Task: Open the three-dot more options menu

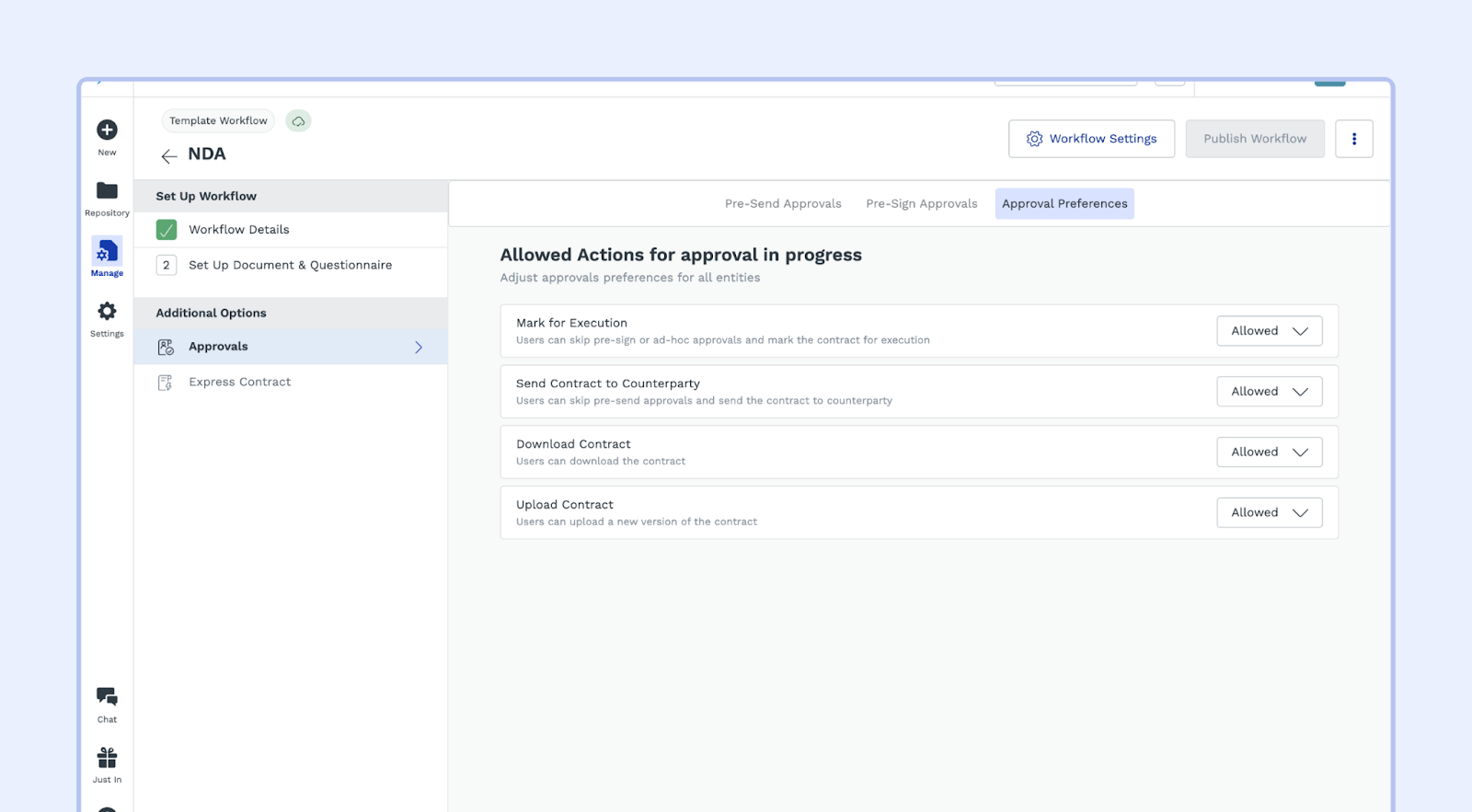Action: point(1353,139)
